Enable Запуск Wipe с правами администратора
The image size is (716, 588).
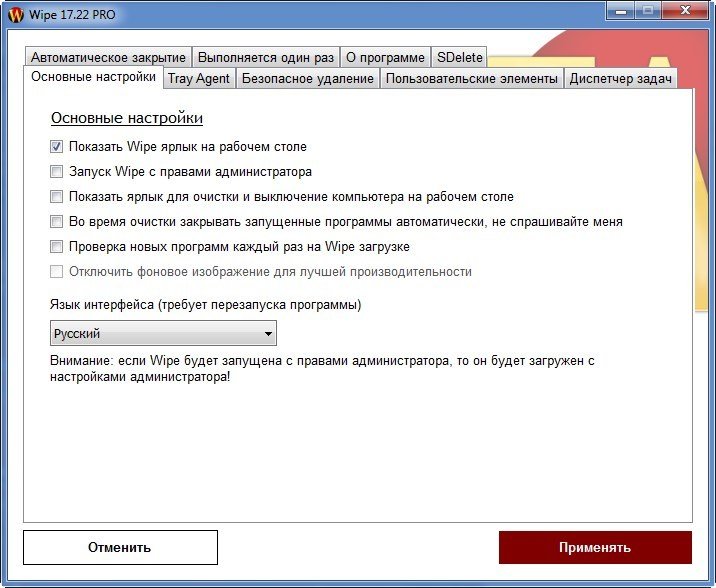(x=56, y=172)
